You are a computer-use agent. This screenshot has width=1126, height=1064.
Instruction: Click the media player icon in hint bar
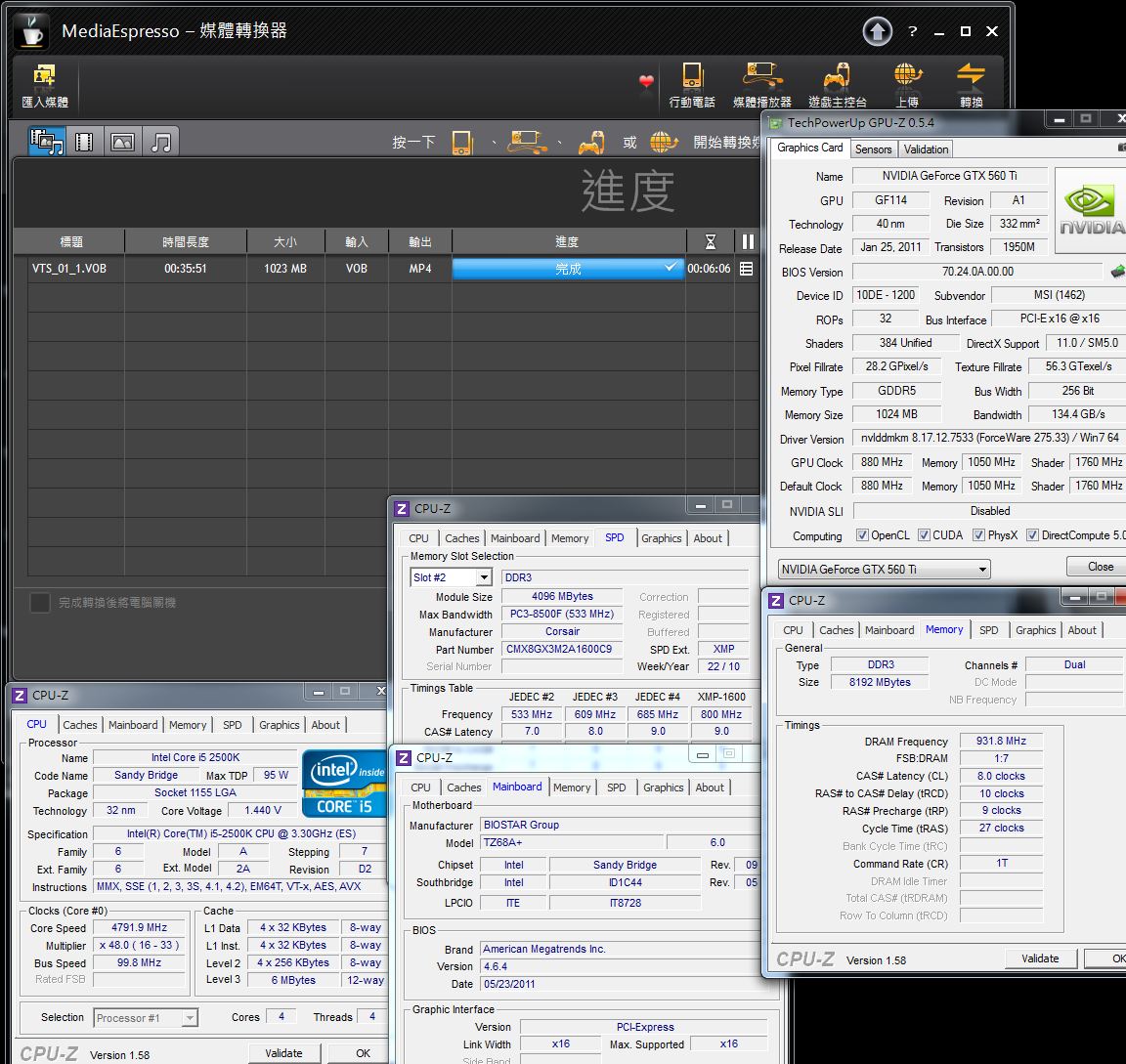coord(527,142)
